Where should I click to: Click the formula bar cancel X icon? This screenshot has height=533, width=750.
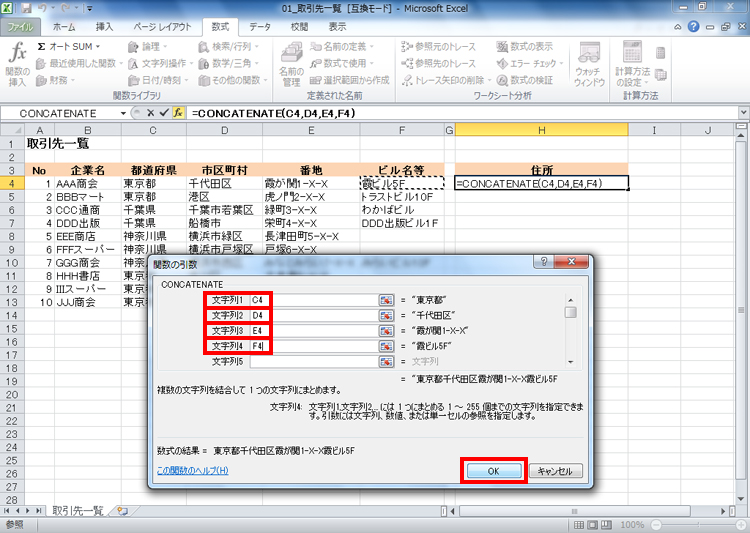click(x=150, y=113)
